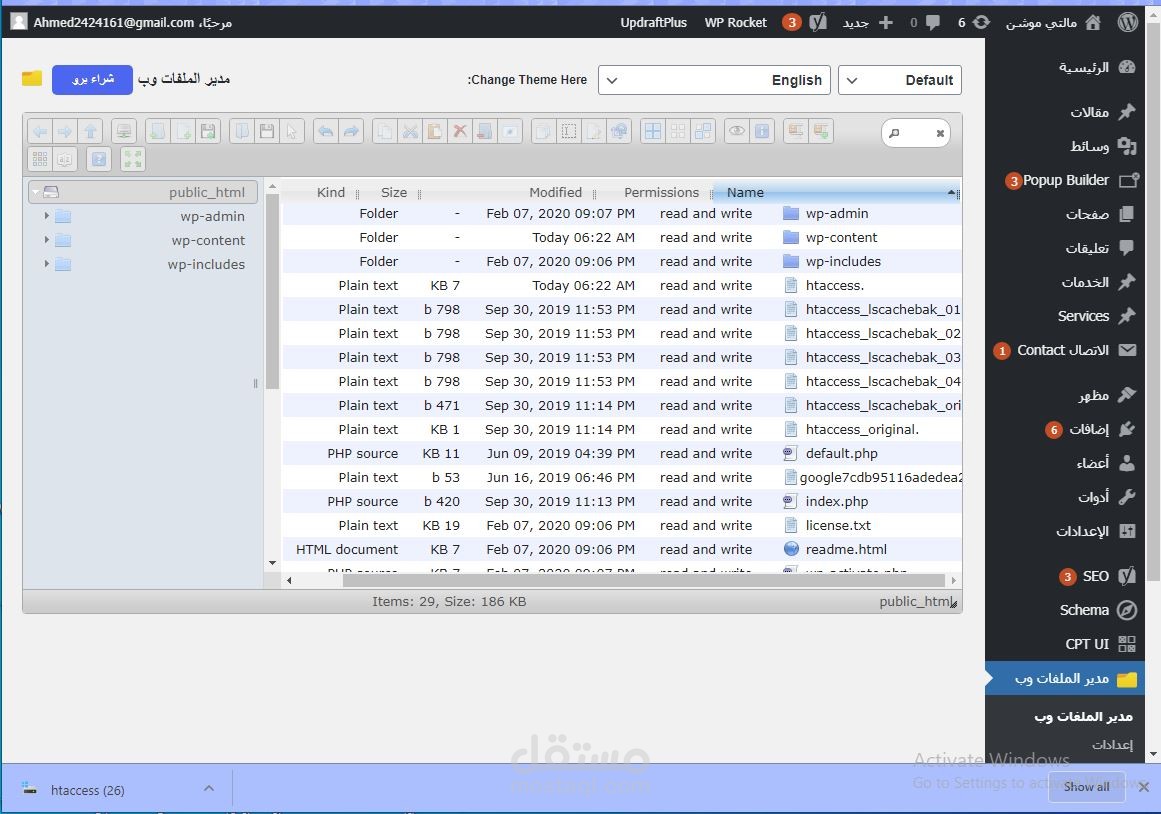Click inside the file search field
This screenshot has height=814, width=1161.
click(x=916, y=133)
